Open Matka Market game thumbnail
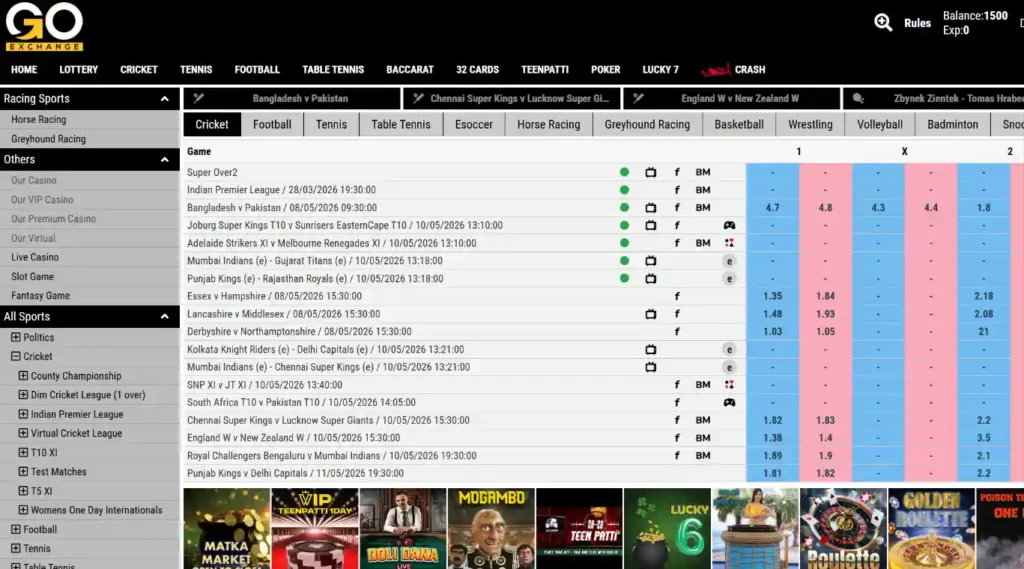This screenshot has width=1024, height=569. 227,528
